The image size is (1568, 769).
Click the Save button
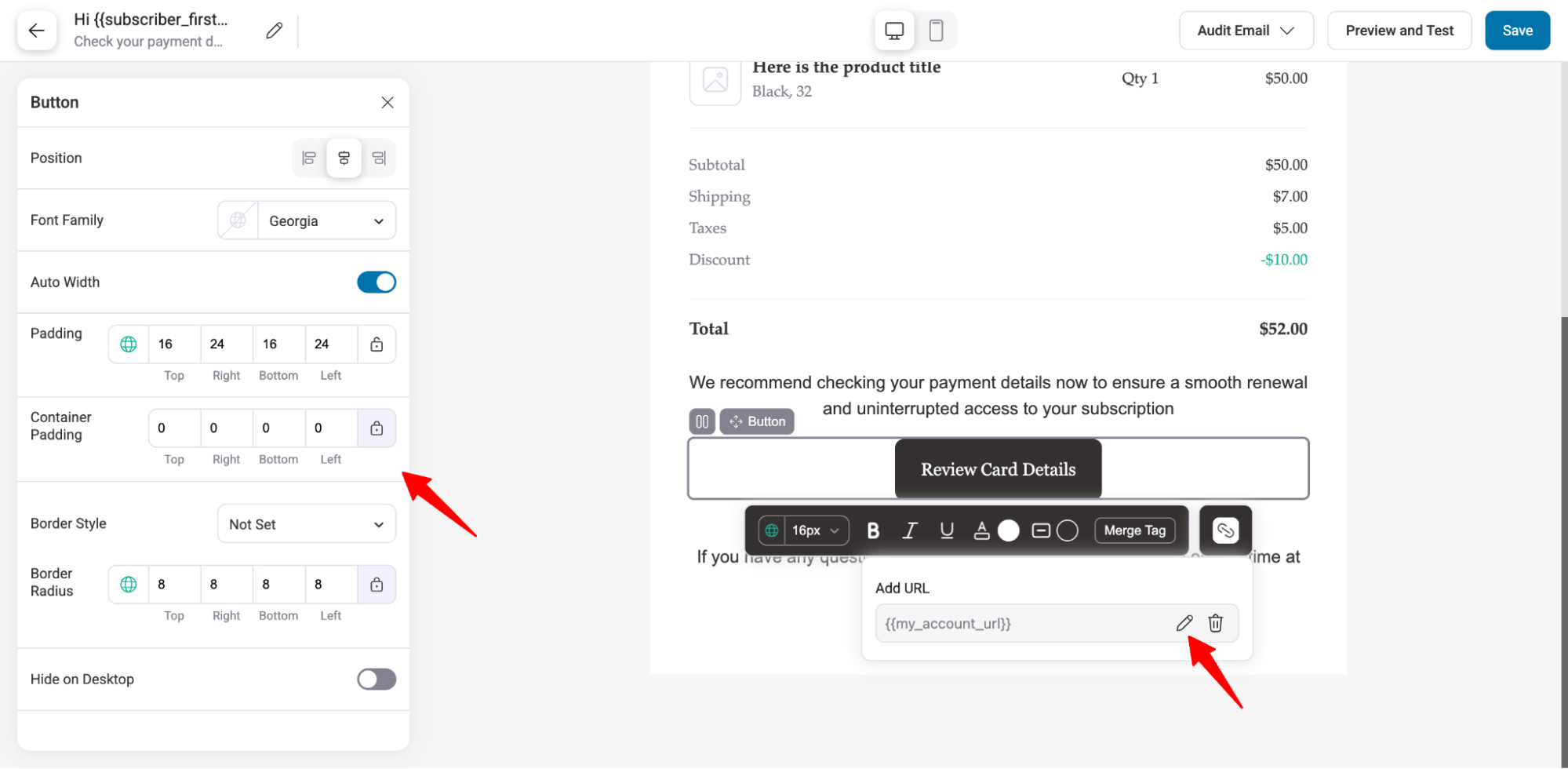[x=1517, y=30]
